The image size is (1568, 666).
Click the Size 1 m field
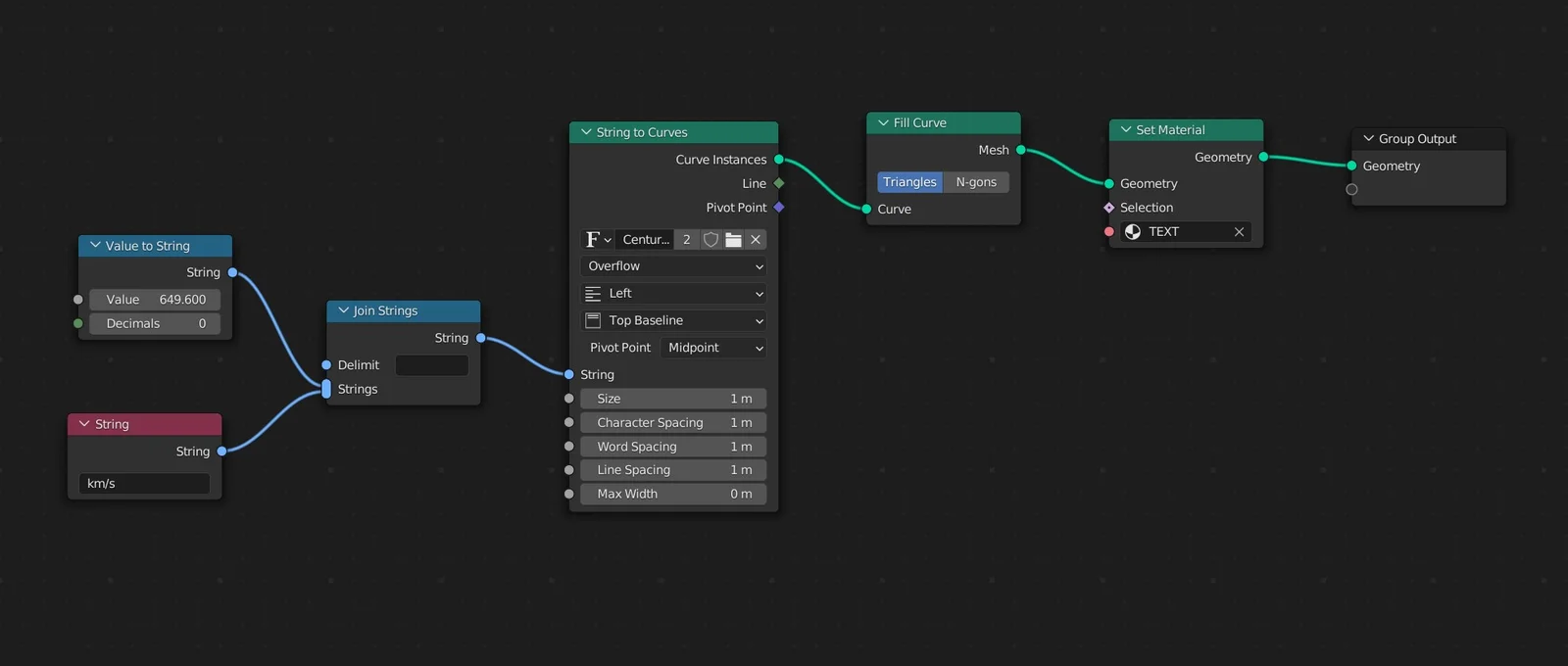(x=673, y=399)
